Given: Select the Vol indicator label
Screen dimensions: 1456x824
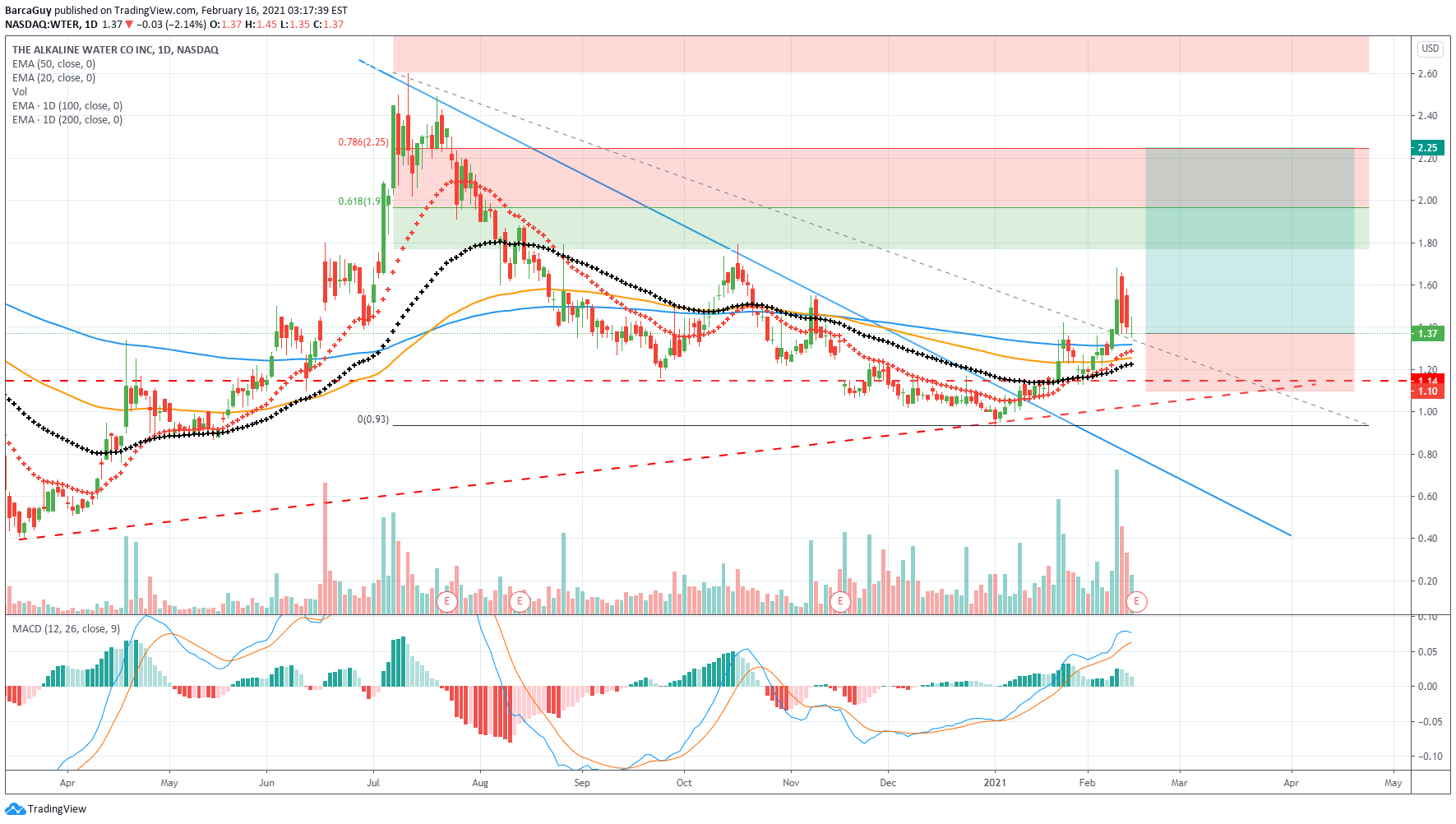Looking at the screenshot, I should pos(20,92).
